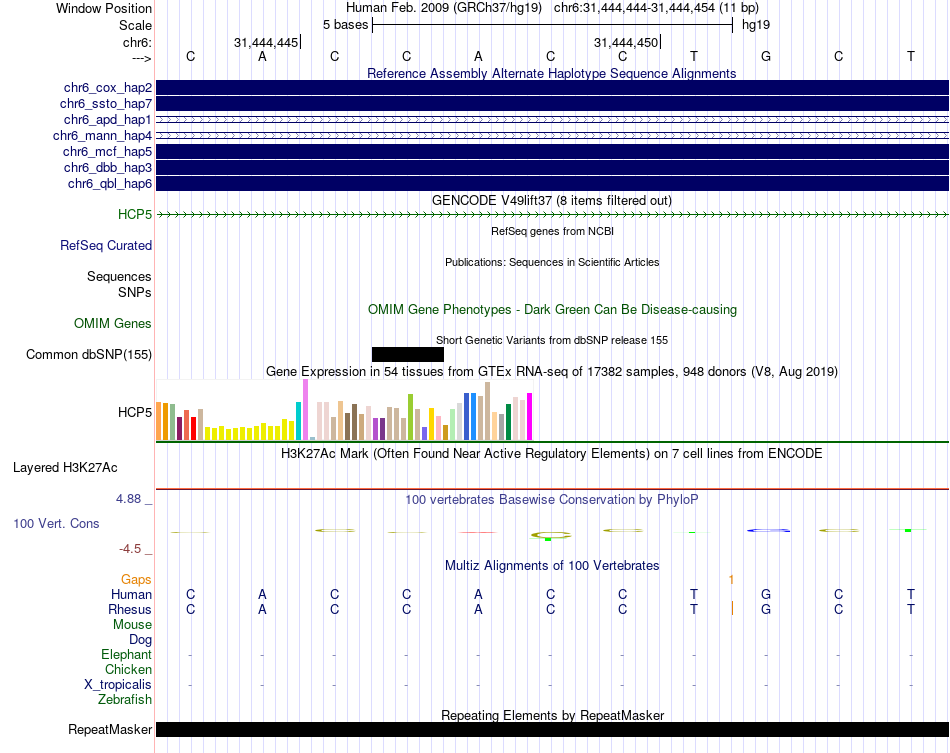950x753 pixels.
Task: Click the Rhesus species label
Action: 130,609
